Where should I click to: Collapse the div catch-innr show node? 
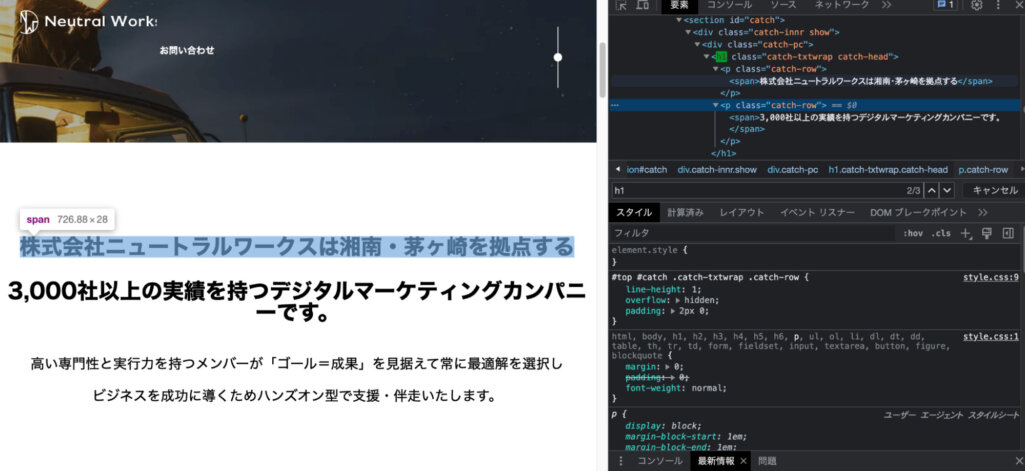point(688,32)
